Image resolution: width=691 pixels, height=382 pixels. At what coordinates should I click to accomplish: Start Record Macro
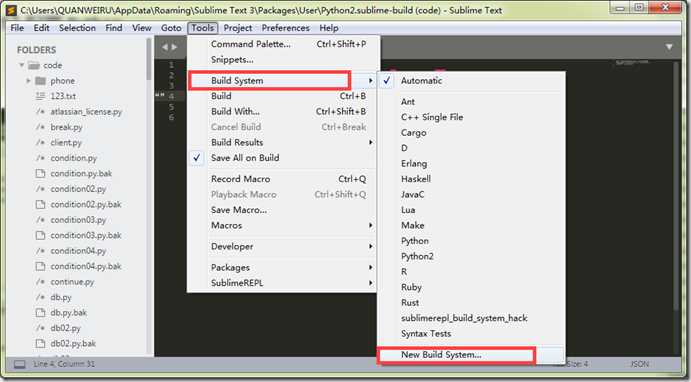coord(283,179)
